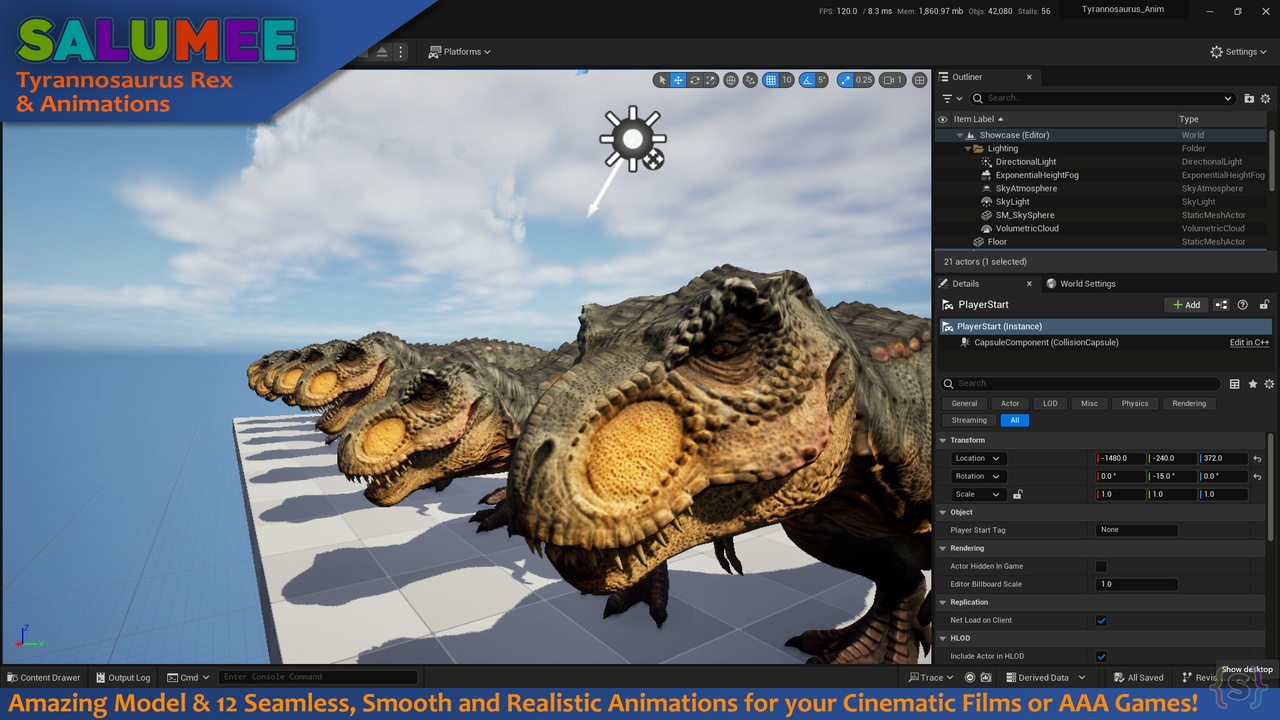Screen dimensions: 1280x720
Task: Open scale snap value 0.25
Action: 864,80
